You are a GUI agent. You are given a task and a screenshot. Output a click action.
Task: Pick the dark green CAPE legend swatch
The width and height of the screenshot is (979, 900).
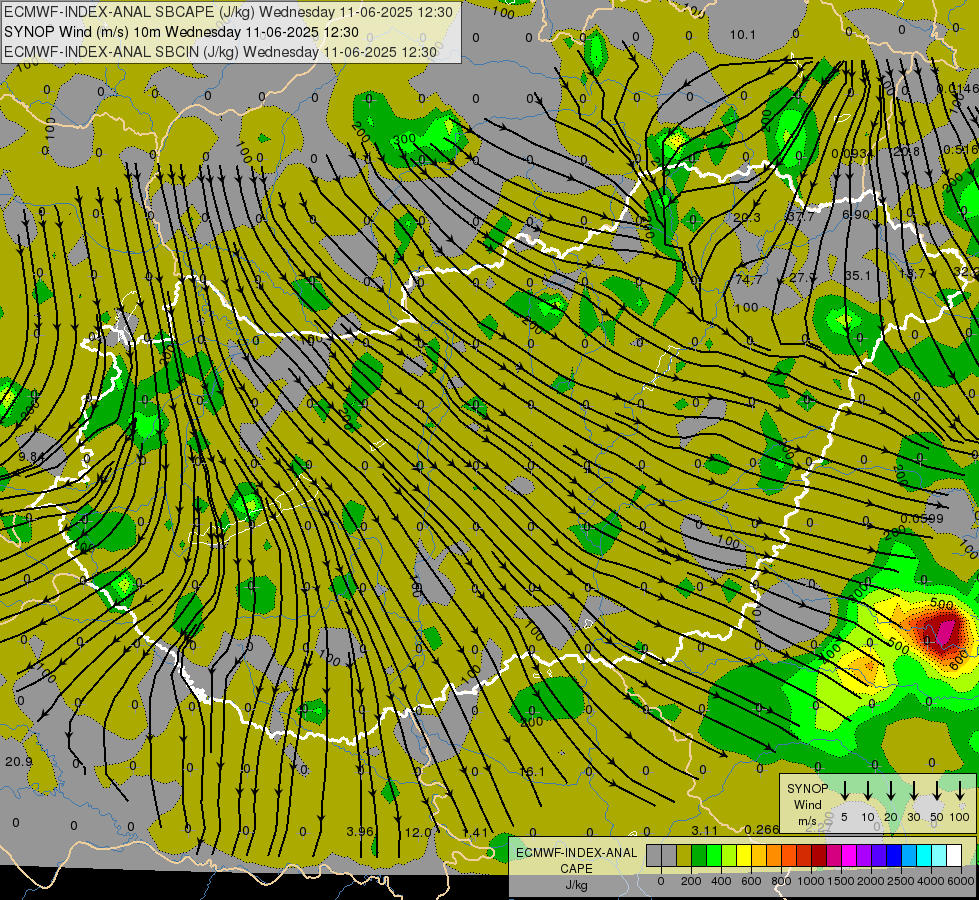(x=699, y=855)
